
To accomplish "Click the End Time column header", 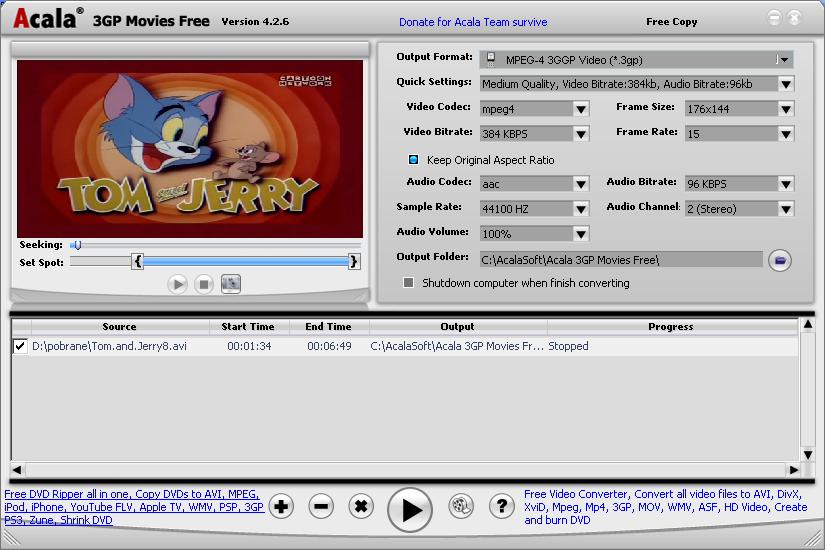I will pos(328,327).
